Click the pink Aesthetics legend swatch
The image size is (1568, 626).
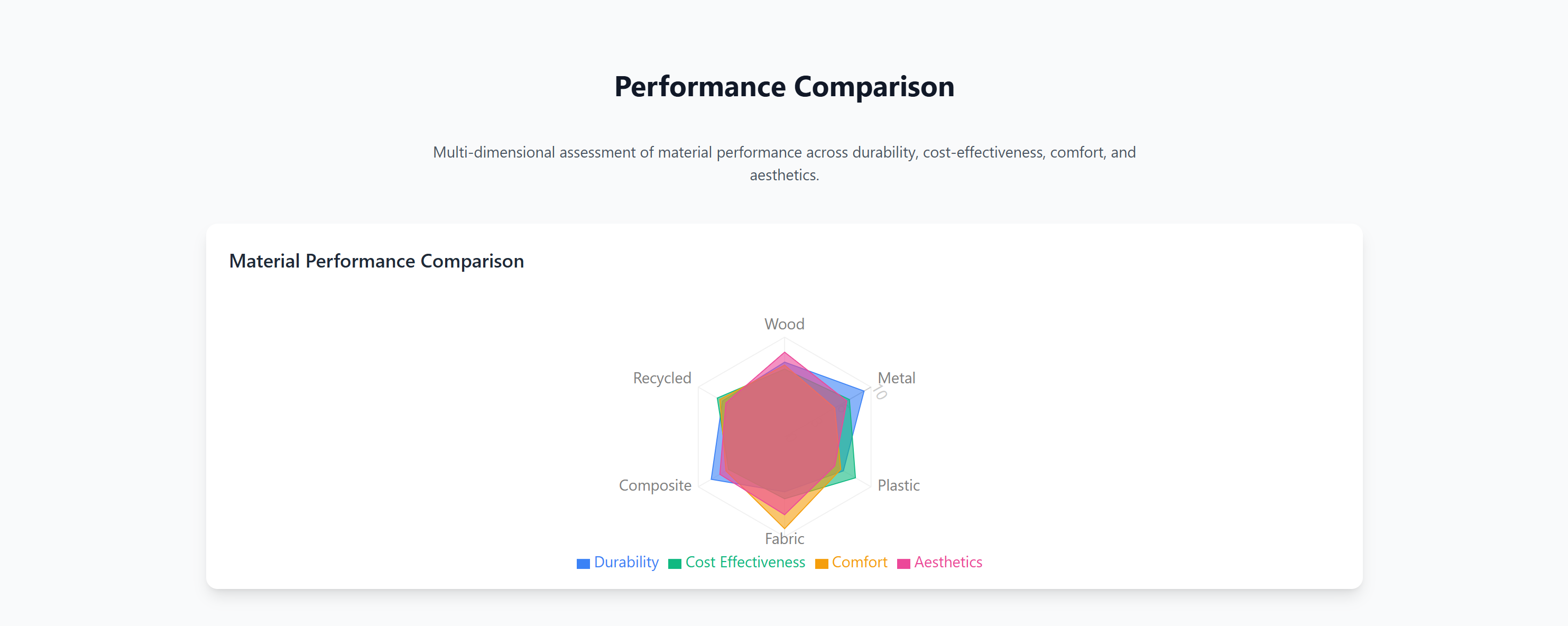(903, 563)
